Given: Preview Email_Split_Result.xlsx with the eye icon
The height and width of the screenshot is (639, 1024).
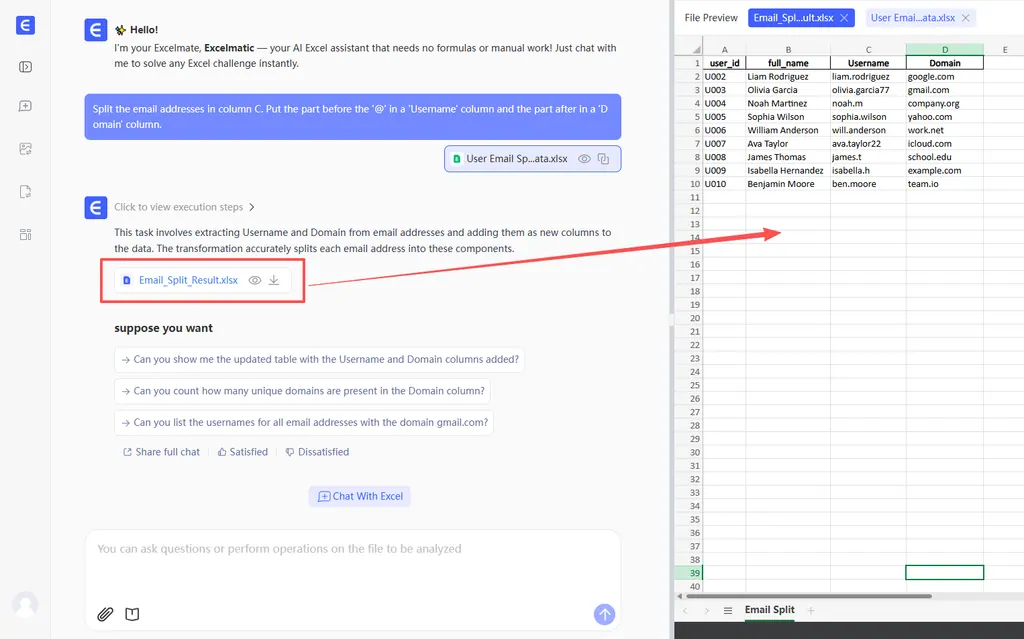Looking at the screenshot, I should click(x=255, y=281).
